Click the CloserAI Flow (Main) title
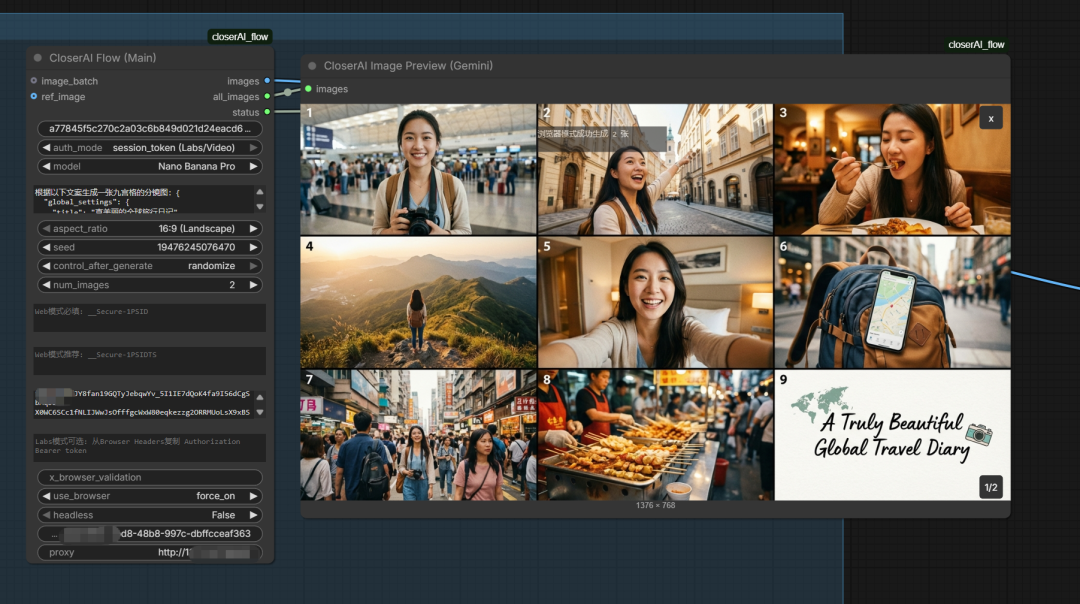 (103, 58)
